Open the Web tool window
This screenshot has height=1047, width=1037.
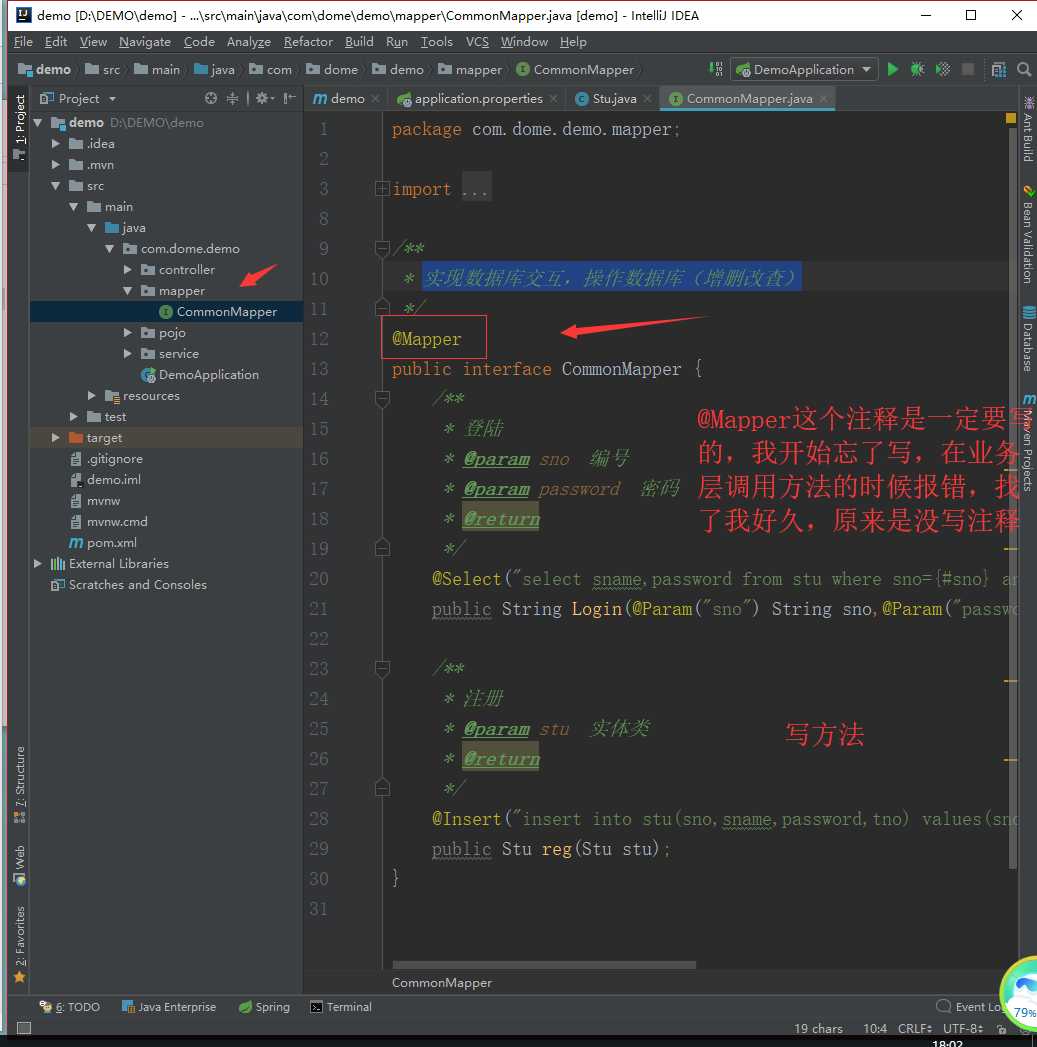[19, 865]
